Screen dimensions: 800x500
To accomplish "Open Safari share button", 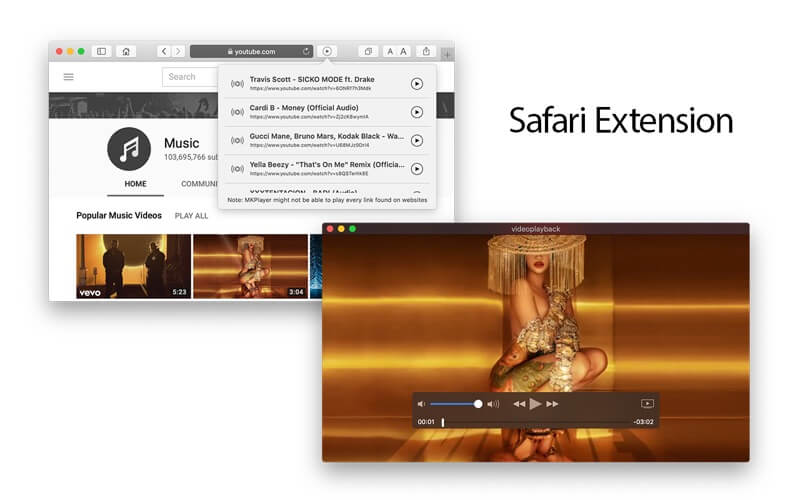I will (x=426, y=52).
